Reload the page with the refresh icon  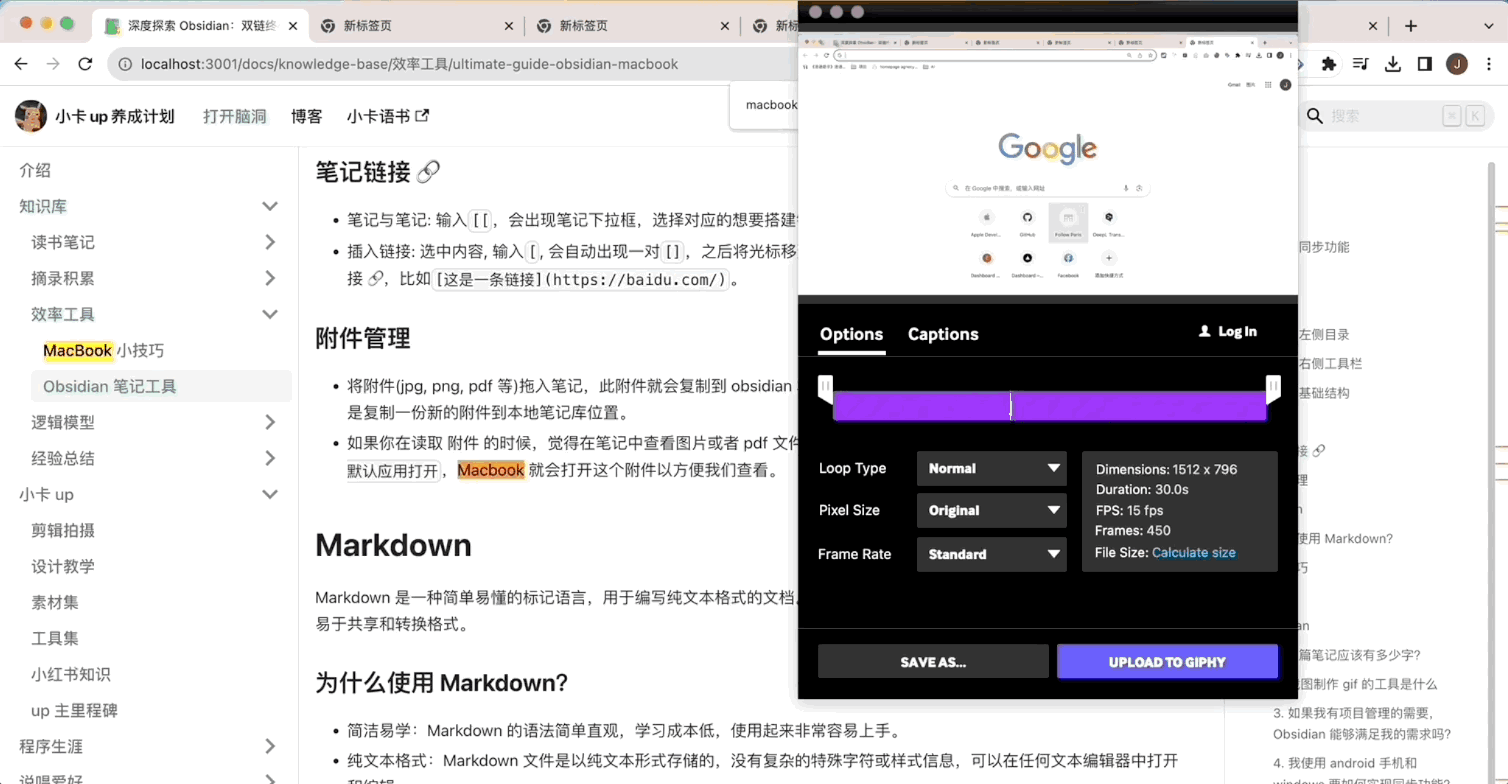[86, 64]
